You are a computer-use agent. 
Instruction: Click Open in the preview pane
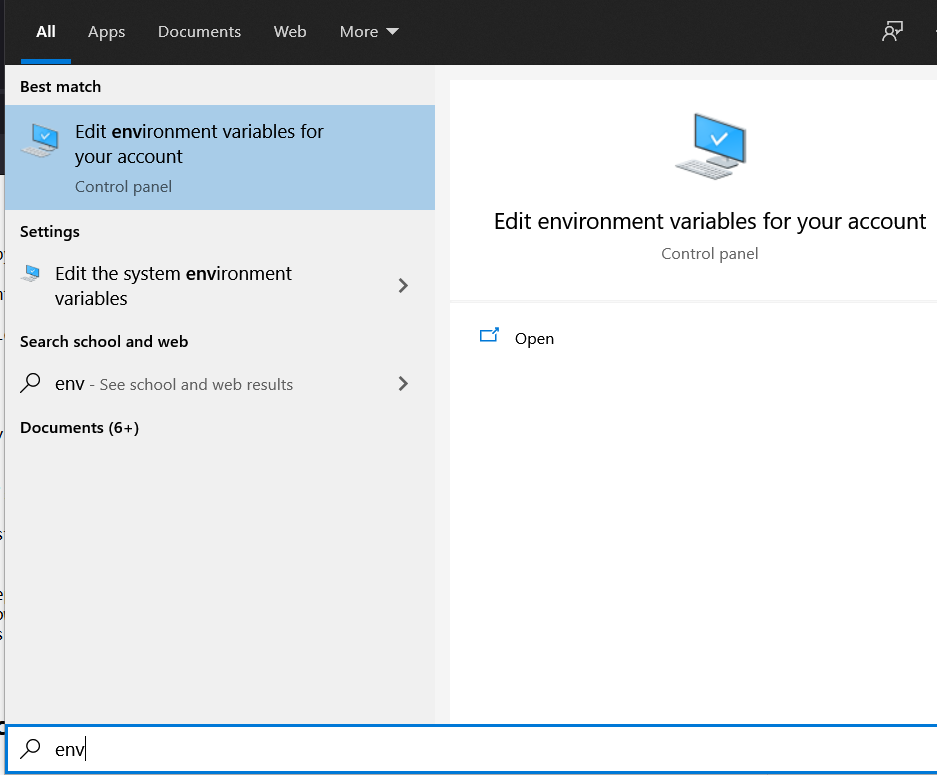point(534,339)
